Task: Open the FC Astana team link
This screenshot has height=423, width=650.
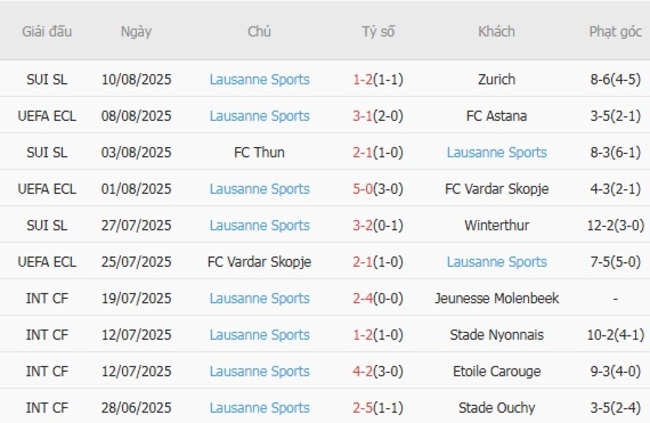Action: point(496,116)
